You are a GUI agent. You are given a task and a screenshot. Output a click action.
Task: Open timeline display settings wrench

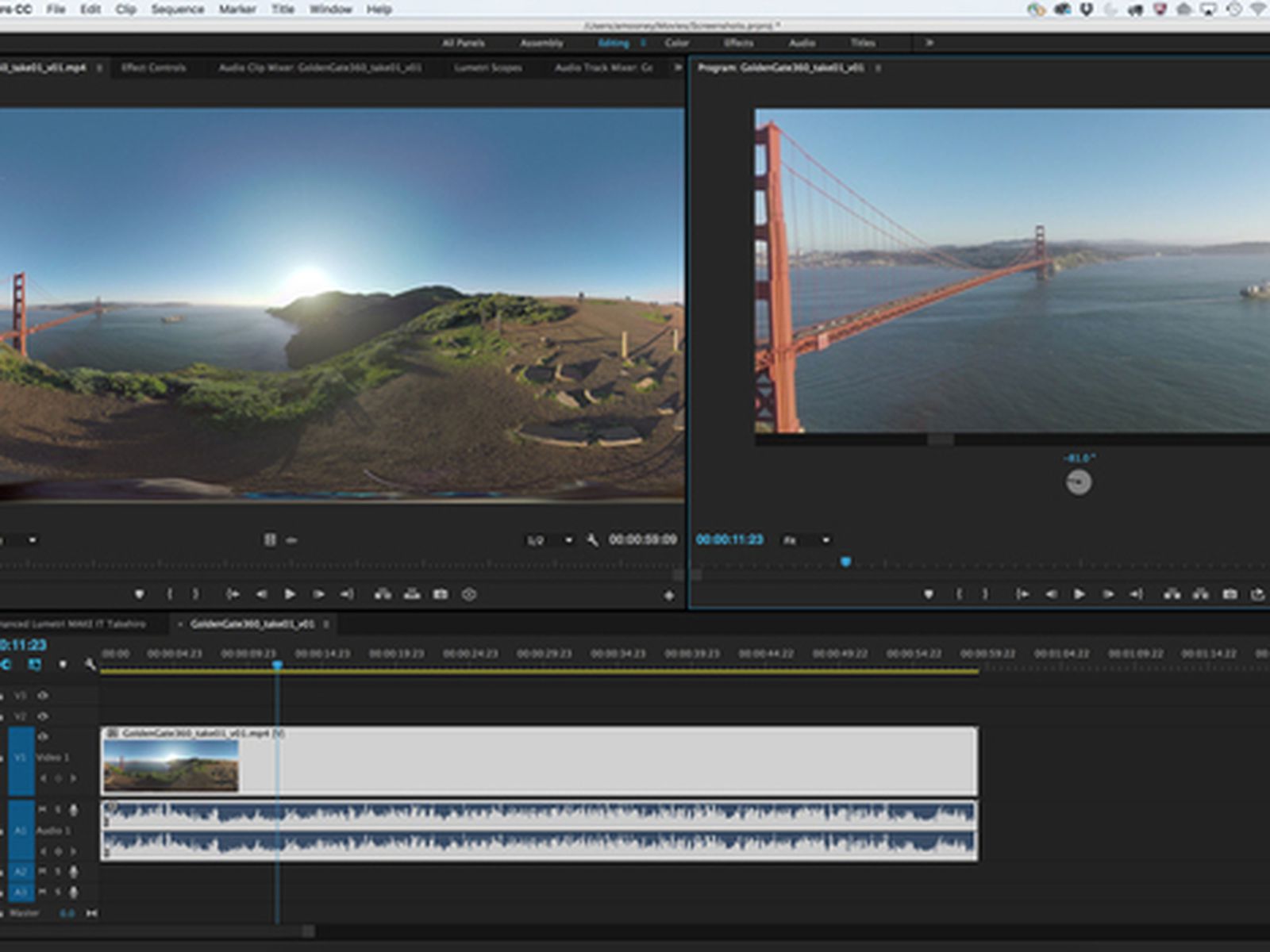[x=90, y=664]
